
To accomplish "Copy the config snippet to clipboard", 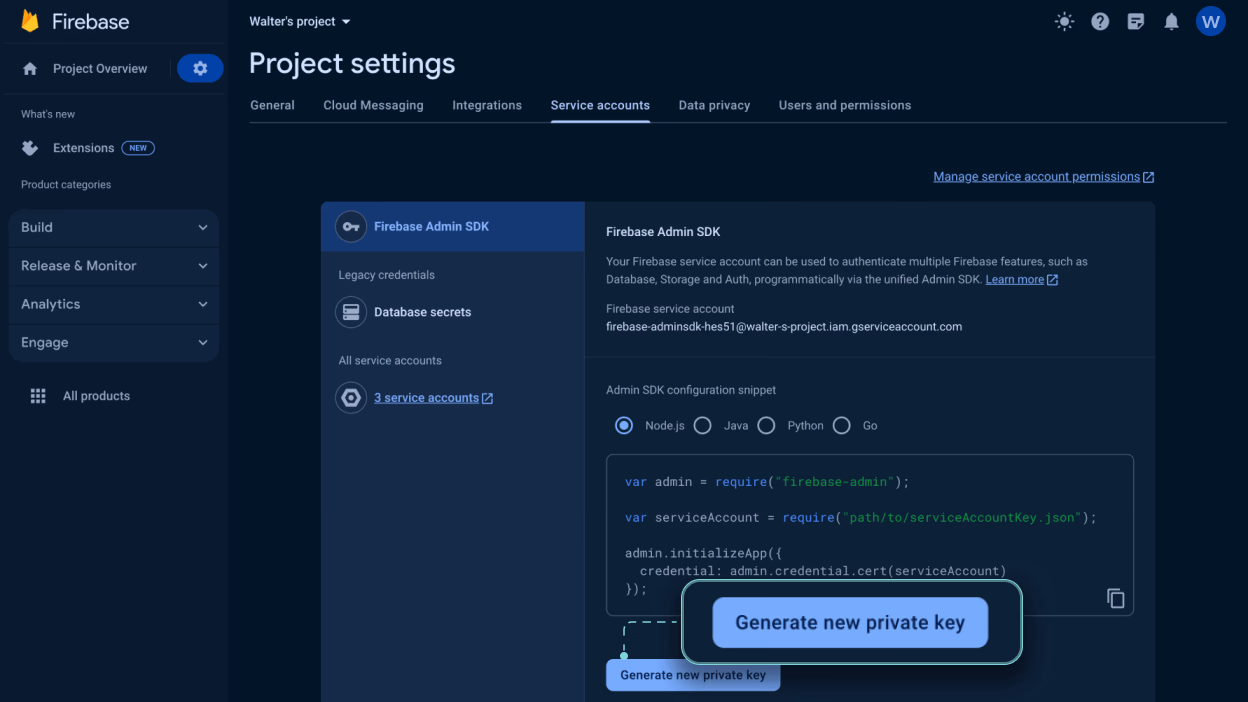I will pos(1115,598).
